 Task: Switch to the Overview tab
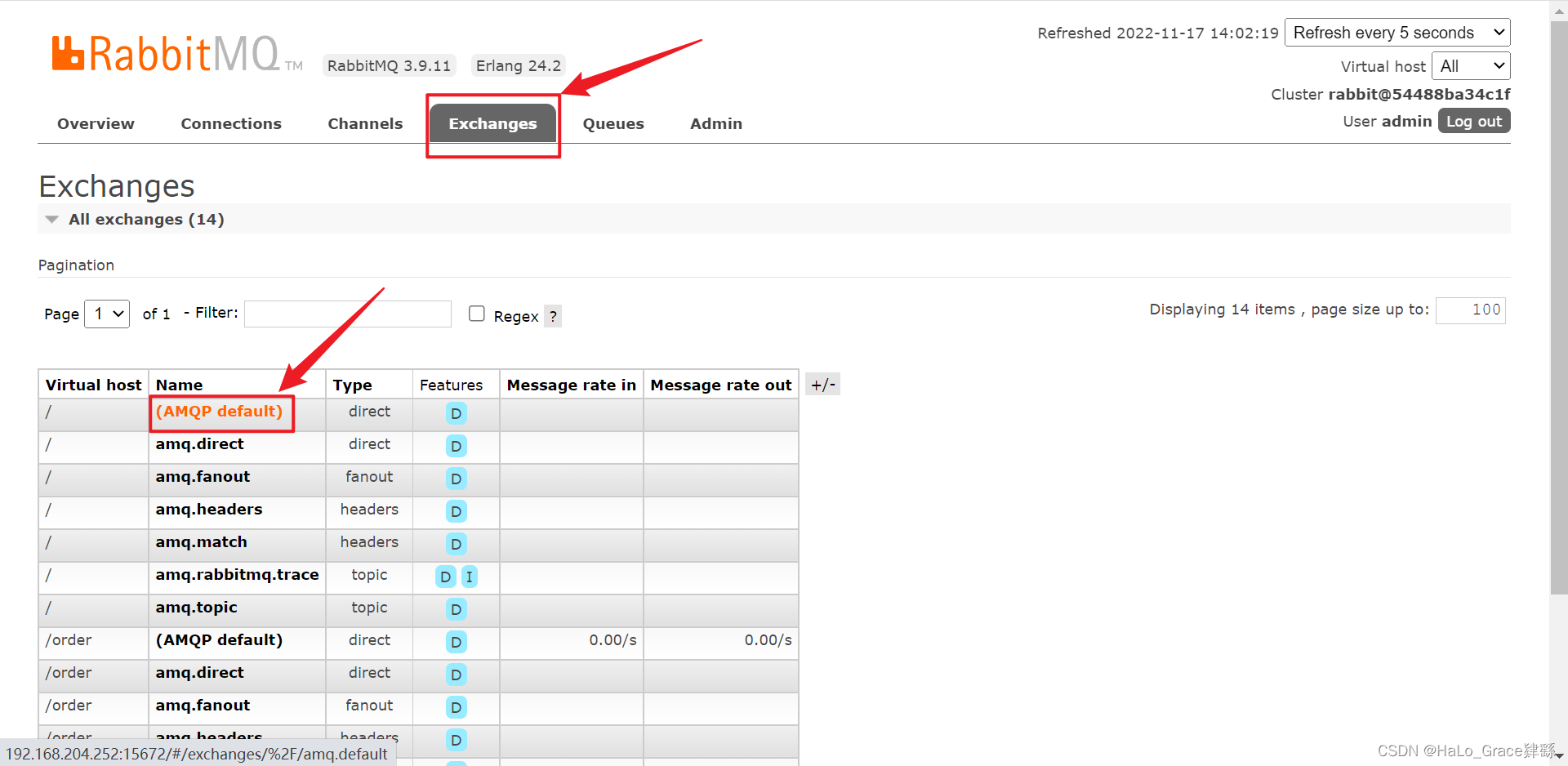(96, 123)
